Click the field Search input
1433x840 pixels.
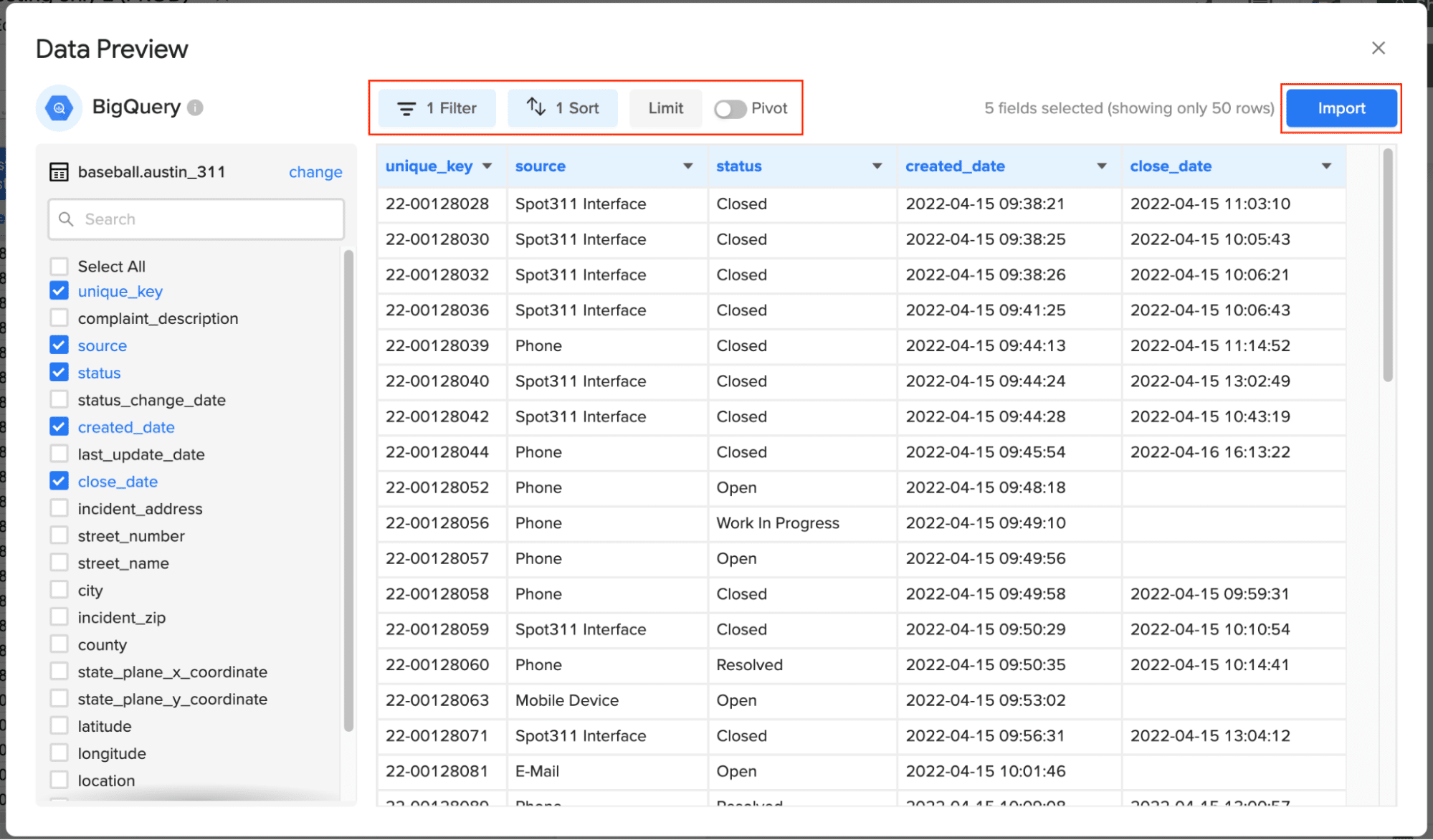[208, 219]
